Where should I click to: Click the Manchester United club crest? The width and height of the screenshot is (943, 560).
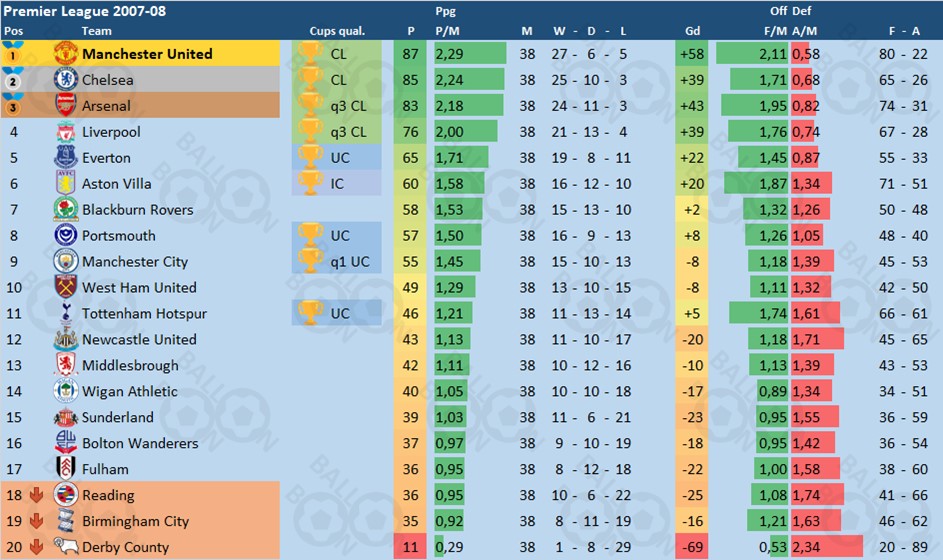[x=66, y=54]
